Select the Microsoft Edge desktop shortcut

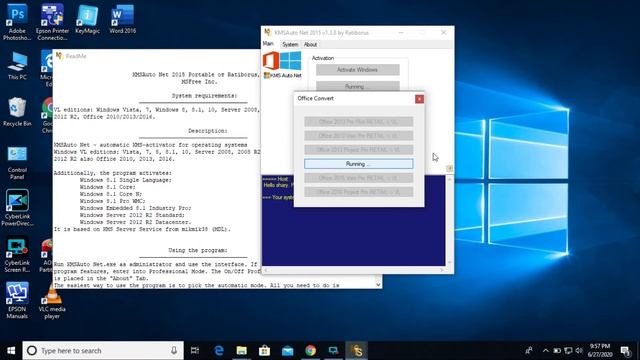pyautogui.click(x=47, y=68)
